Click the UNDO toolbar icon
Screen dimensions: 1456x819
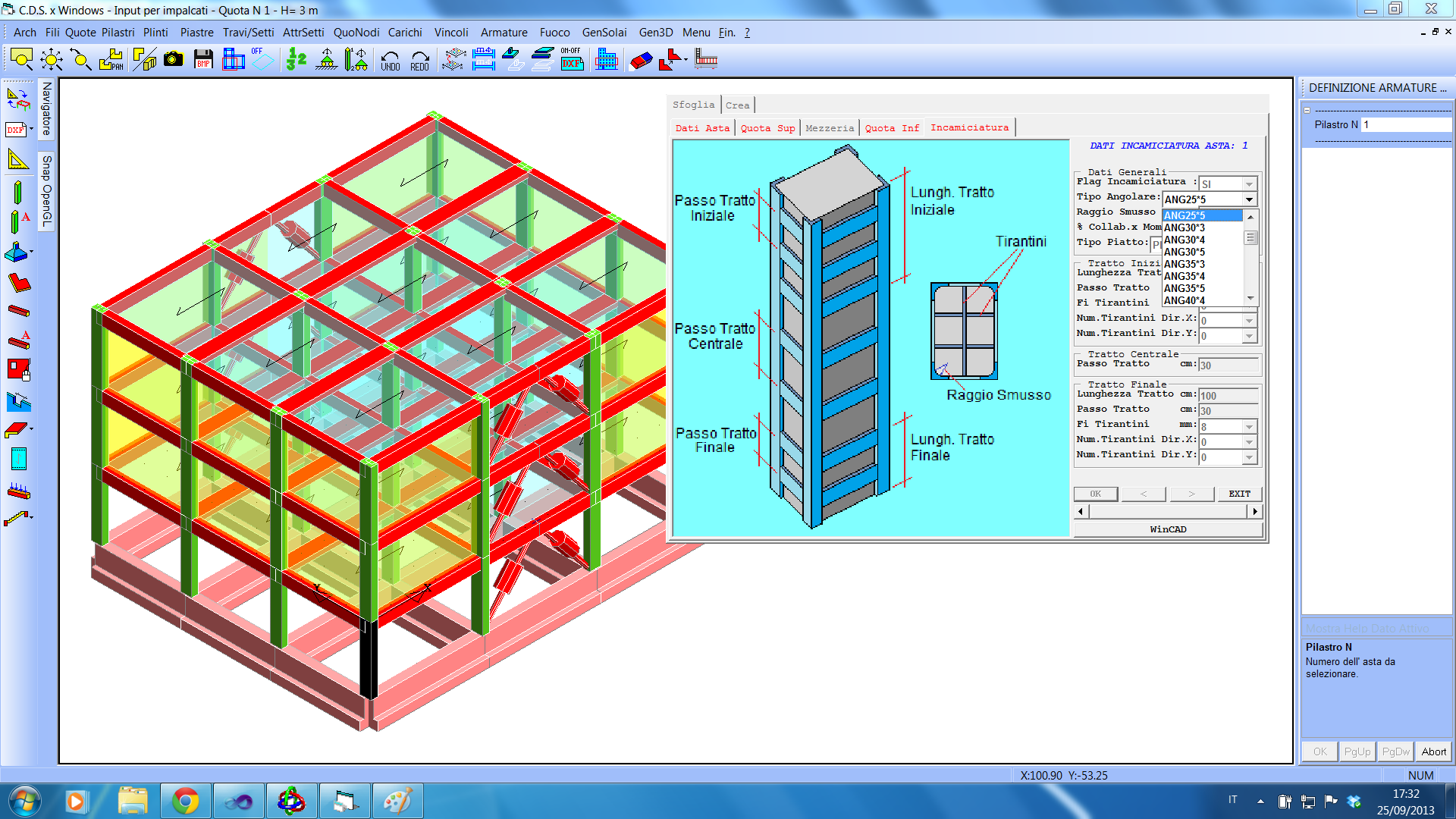pyautogui.click(x=391, y=60)
